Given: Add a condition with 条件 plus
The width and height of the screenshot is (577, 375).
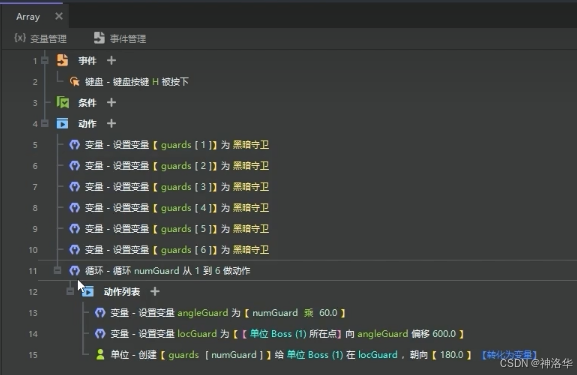Looking at the screenshot, I should coord(111,102).
